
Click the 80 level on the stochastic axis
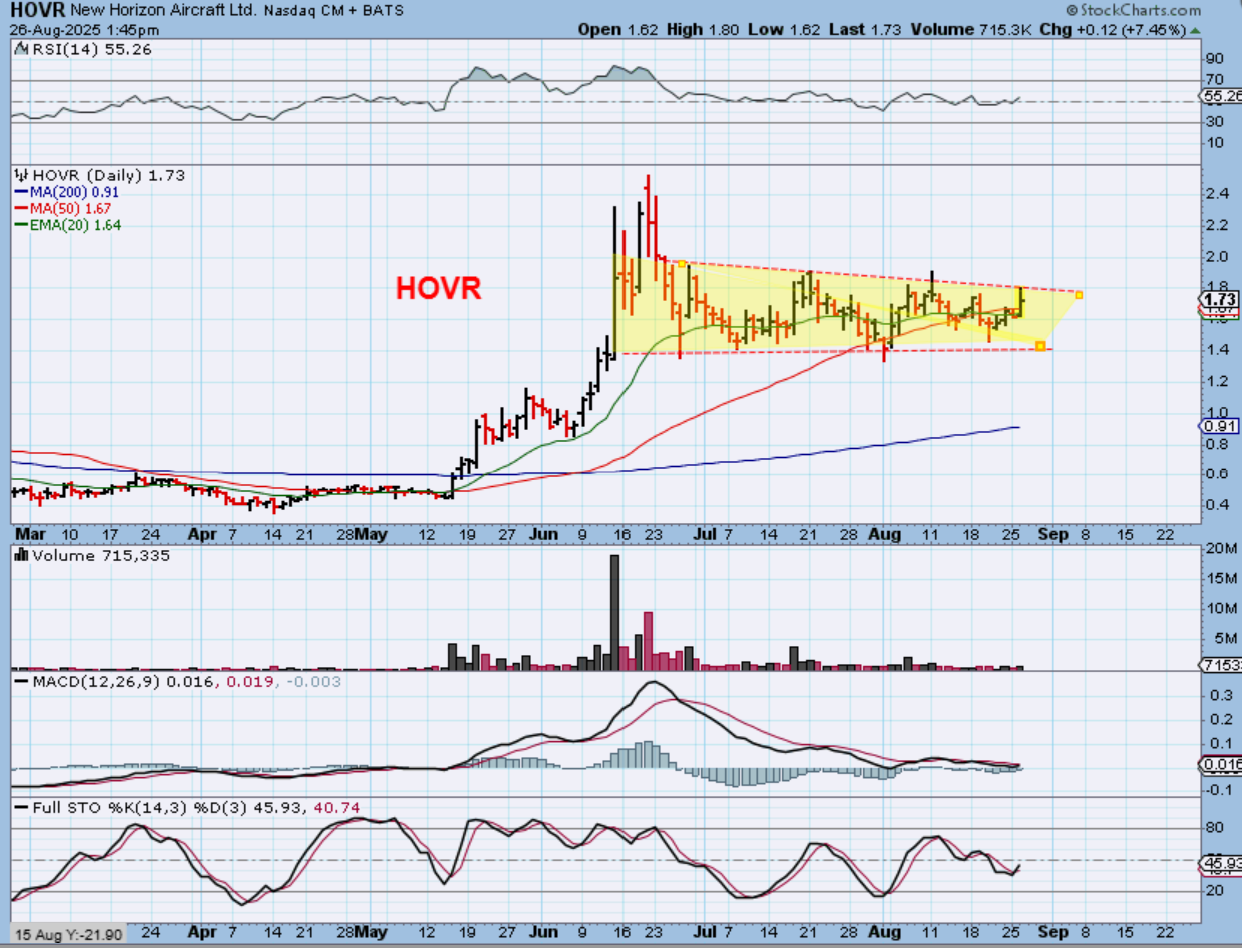pyautogui.click(x=1213, y=828)
